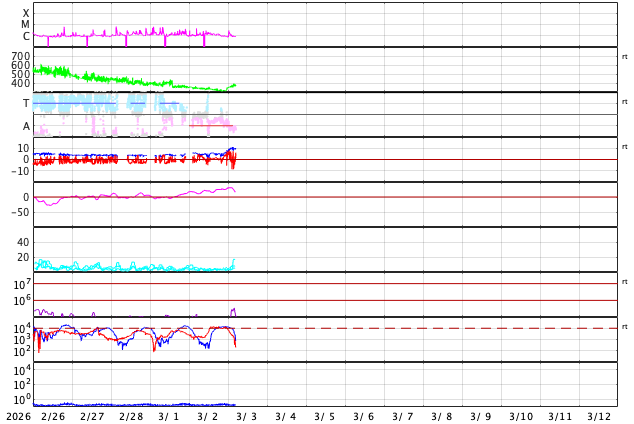Click the M flare class label

[26, 25]
